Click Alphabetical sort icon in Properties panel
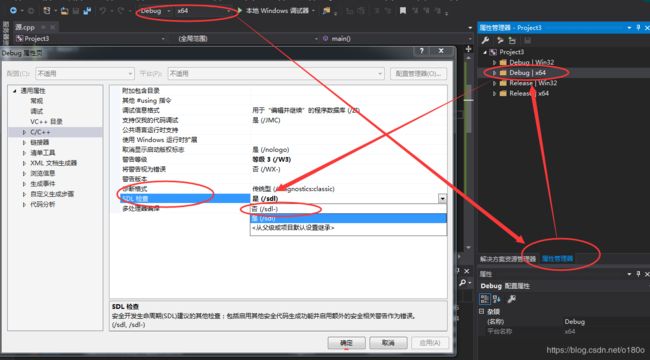 click(497, 299)
